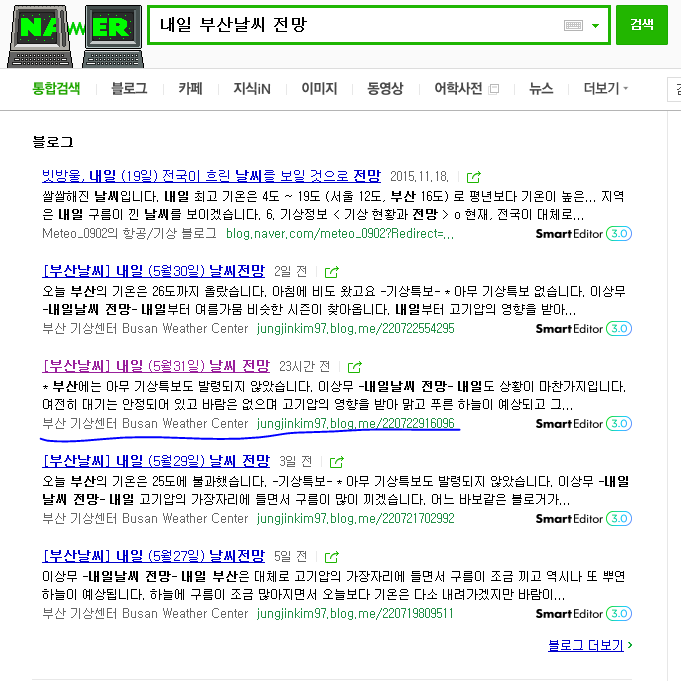This screenshot has height=681, width=681.
Task: Open the 이미지 tab
Action: pyautogui.click(x=319, y=89)
